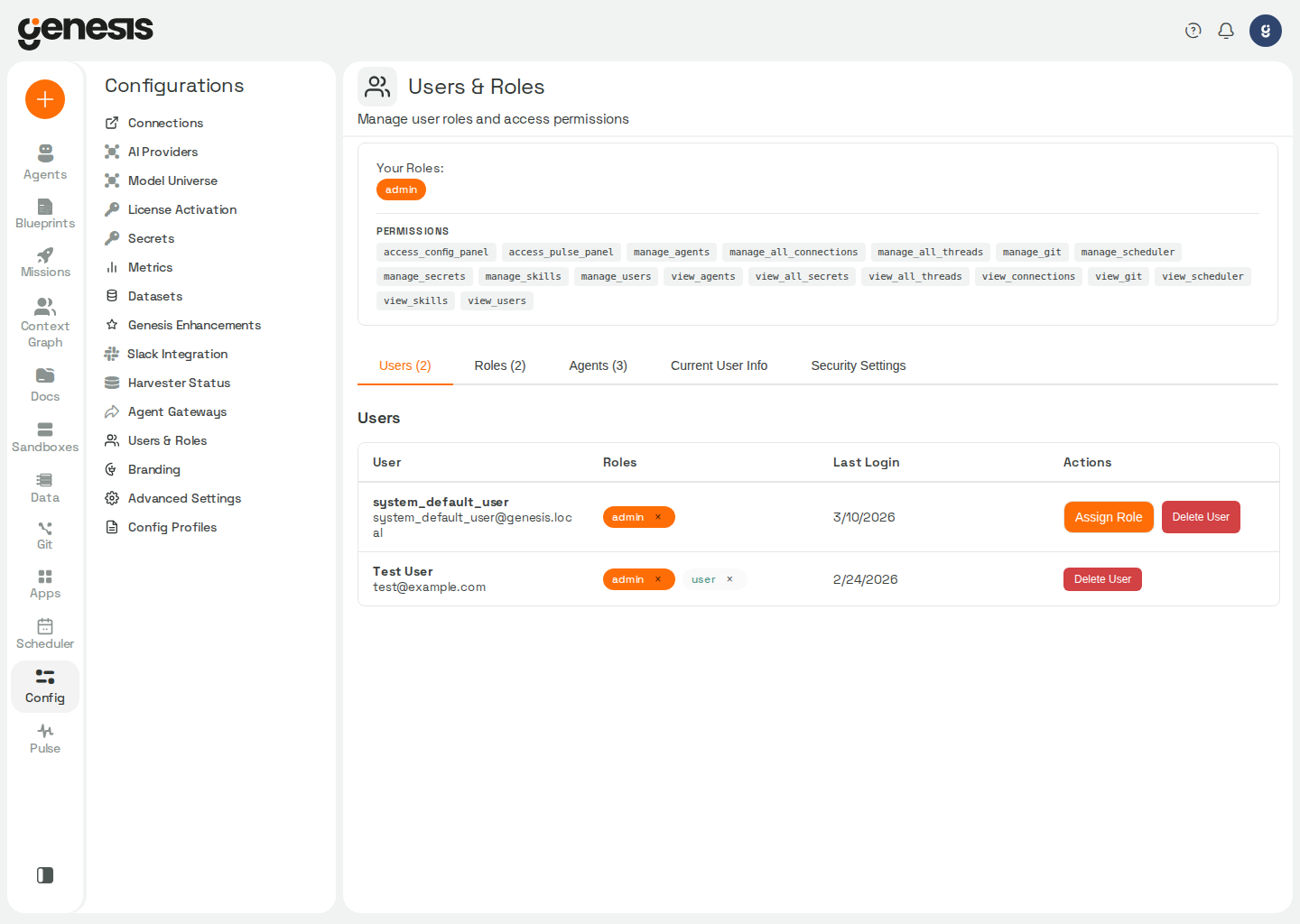
Task: Delete User for Test User
Action: 1102,579
